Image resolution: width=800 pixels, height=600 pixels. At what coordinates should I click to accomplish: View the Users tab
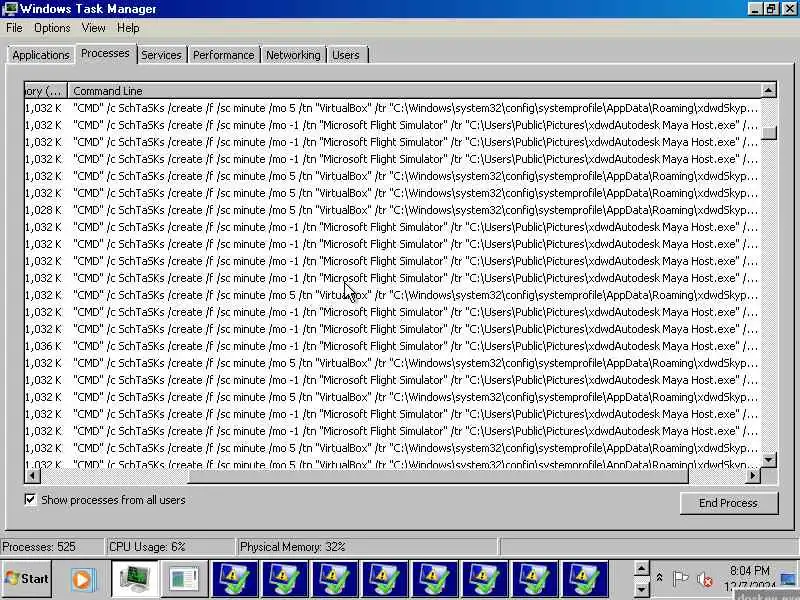coord(346,55)
